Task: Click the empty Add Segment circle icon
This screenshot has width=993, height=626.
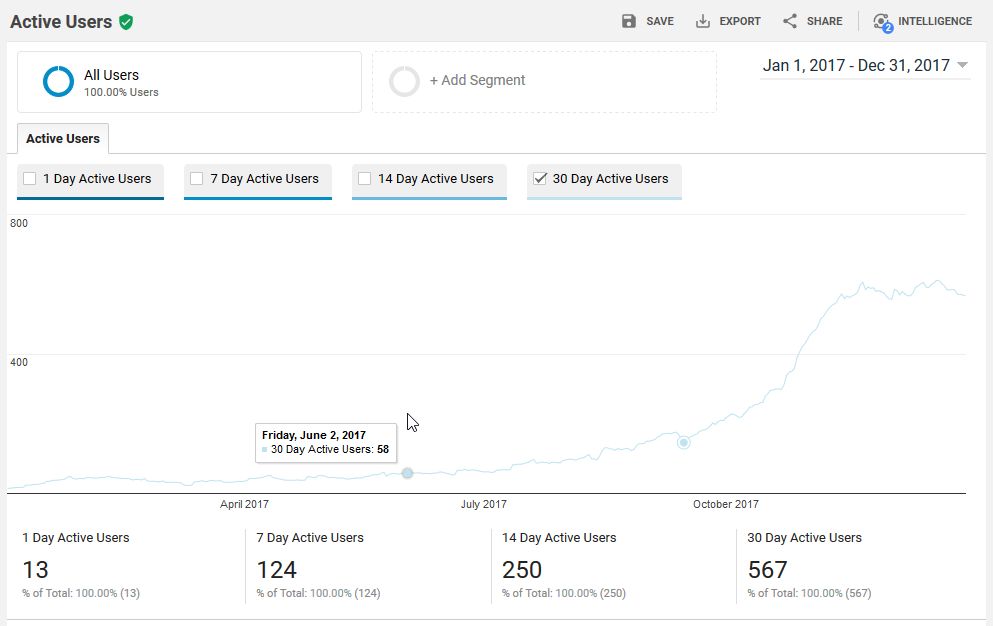Action: click(404, 82)
